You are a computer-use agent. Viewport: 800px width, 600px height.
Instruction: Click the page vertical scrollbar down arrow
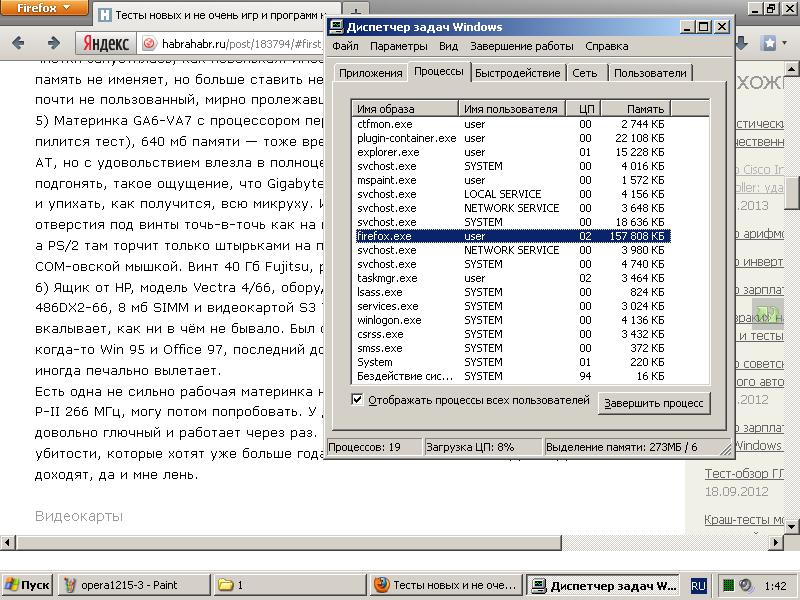[791, 526]
